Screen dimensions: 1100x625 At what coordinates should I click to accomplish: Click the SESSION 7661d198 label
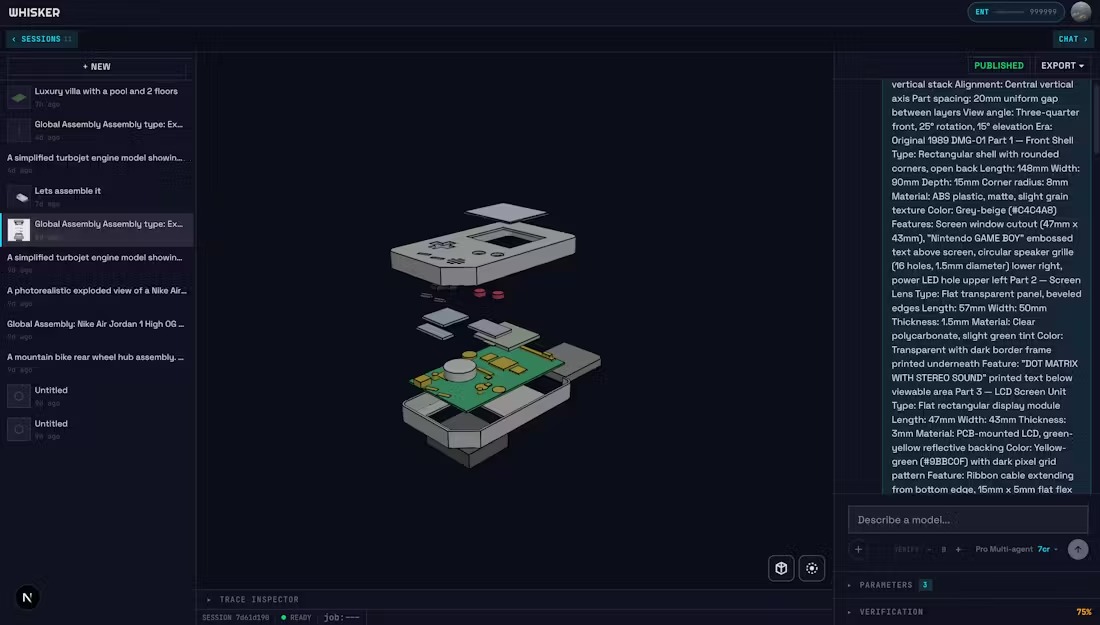(236, 617)
